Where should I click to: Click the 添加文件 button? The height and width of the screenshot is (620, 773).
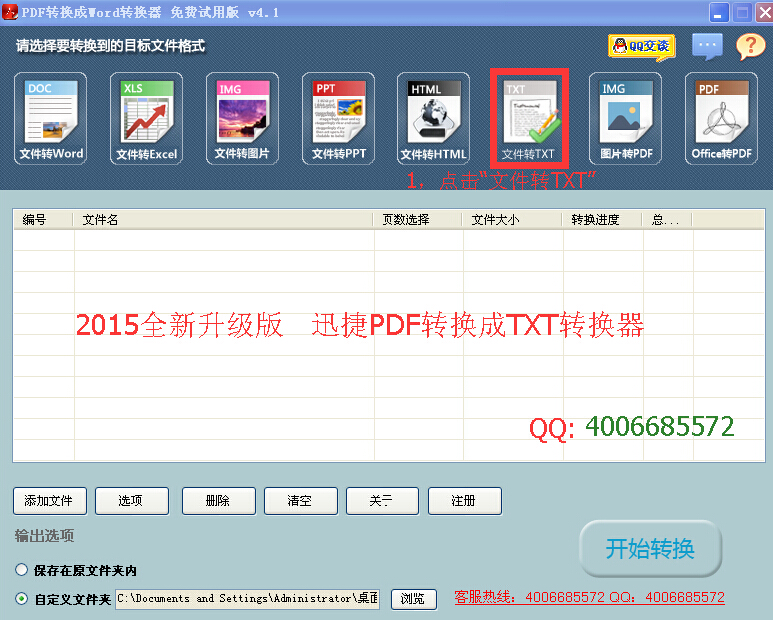(x=50, y=501)
